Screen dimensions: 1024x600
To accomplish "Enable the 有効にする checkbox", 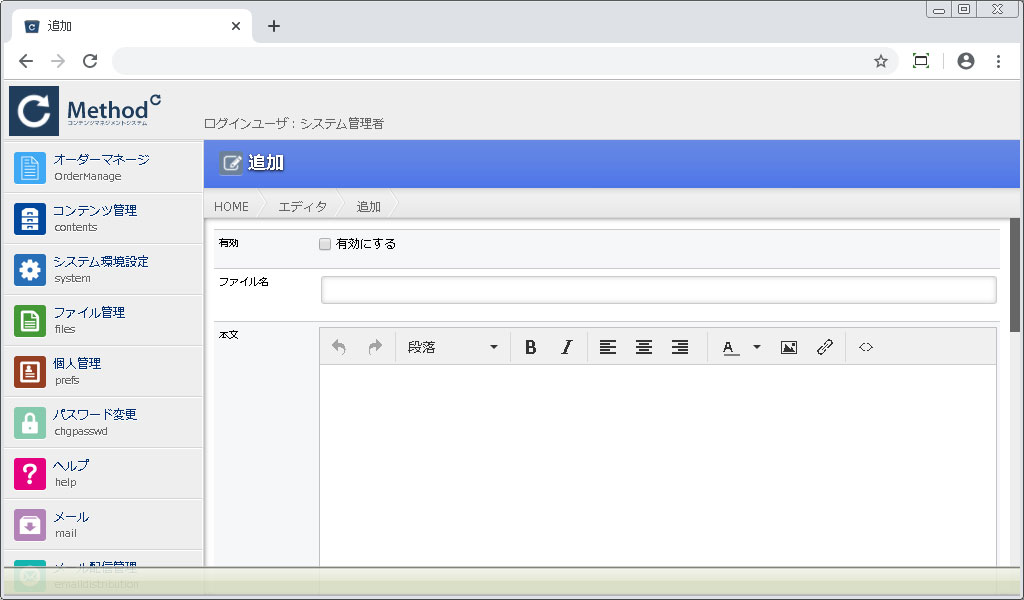I will (325, 244).
